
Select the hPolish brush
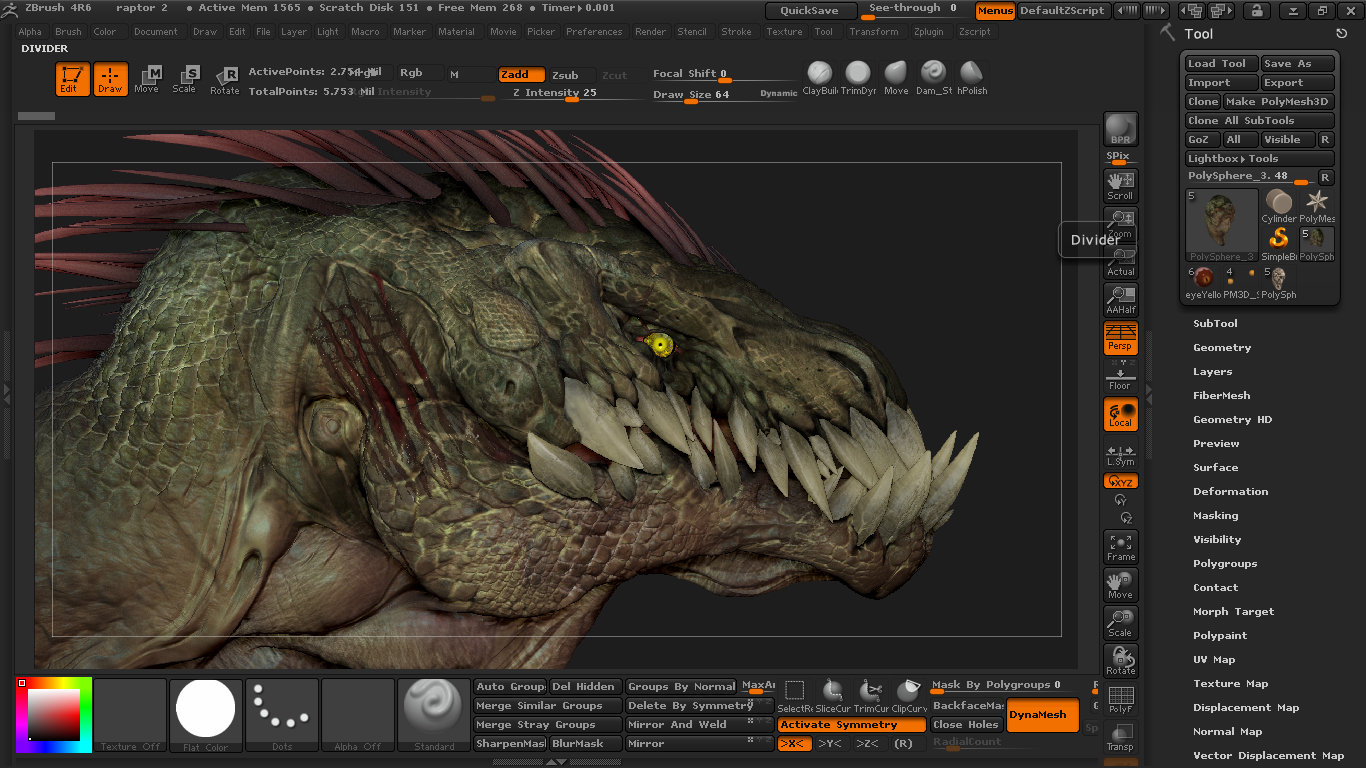pyautogui.click(x=971, y=72)
